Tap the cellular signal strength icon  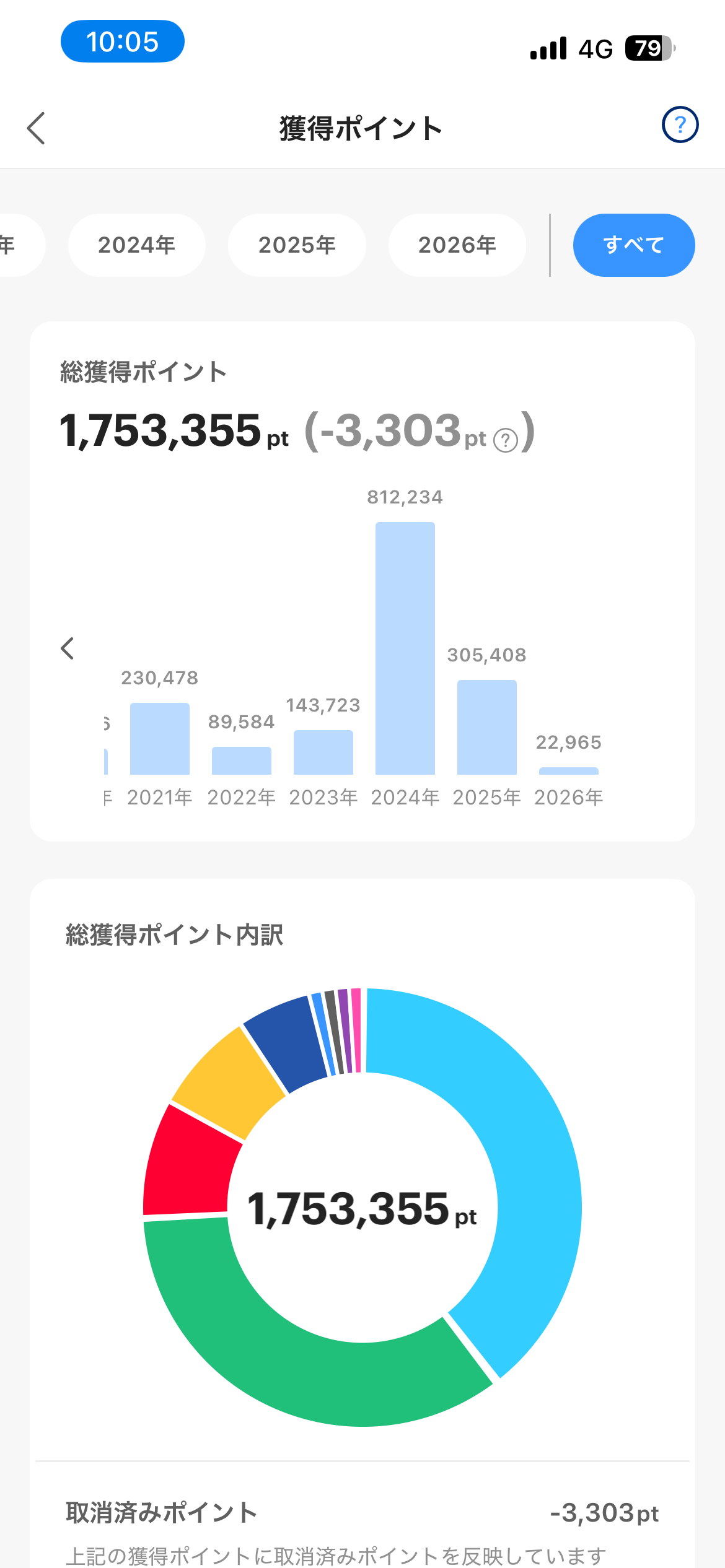(x=548, y=48)
